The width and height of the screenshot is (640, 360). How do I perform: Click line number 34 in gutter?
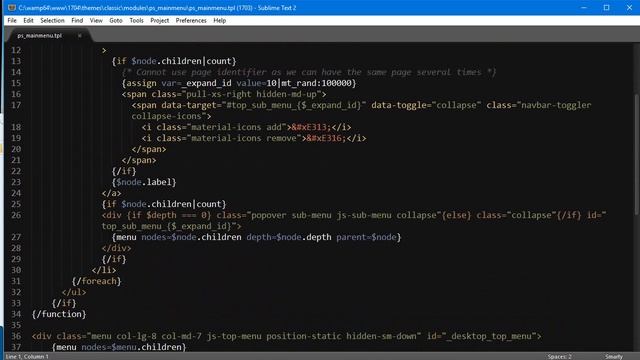pyautogui.click(x=16, y=314)
